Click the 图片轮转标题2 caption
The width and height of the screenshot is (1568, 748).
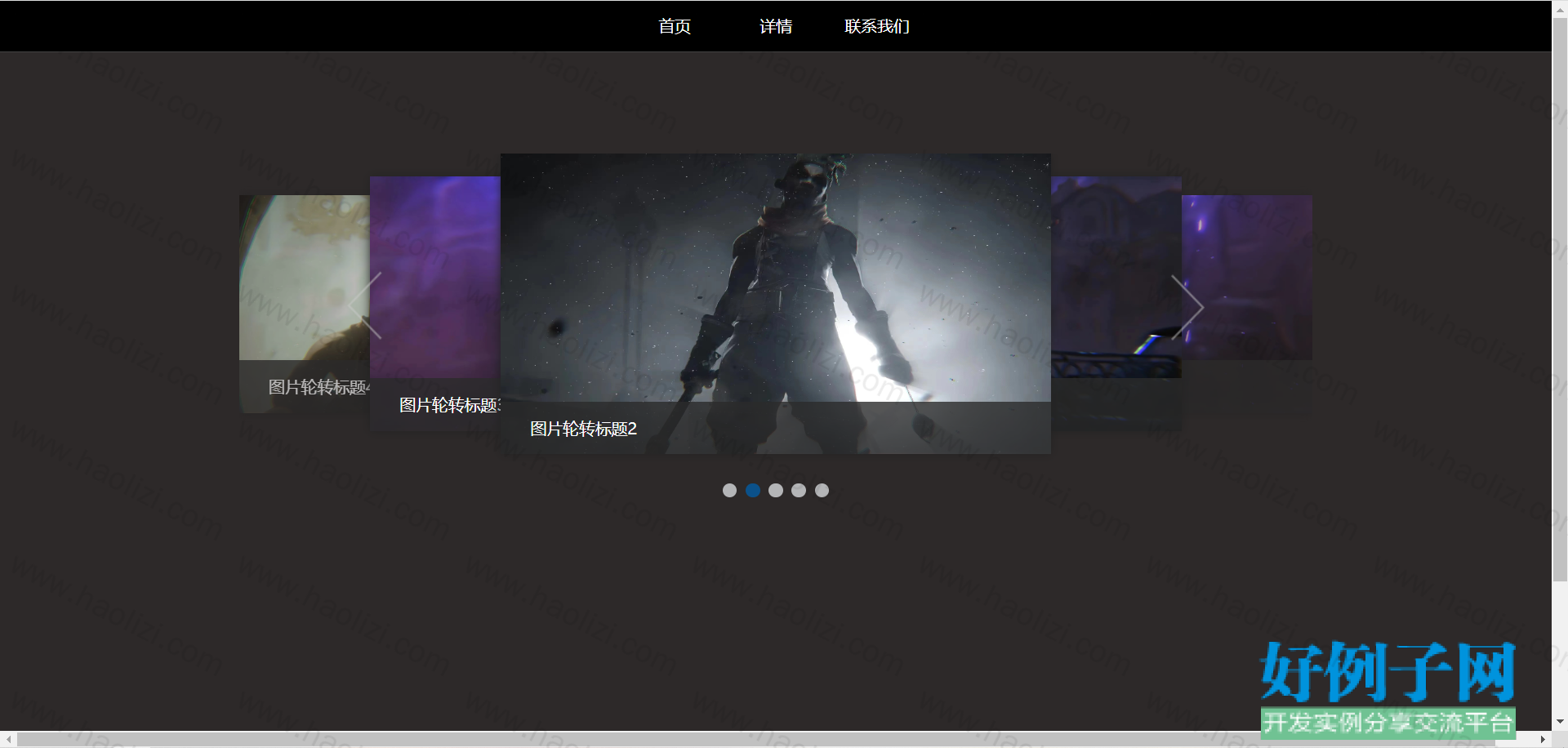coord(583,429)
